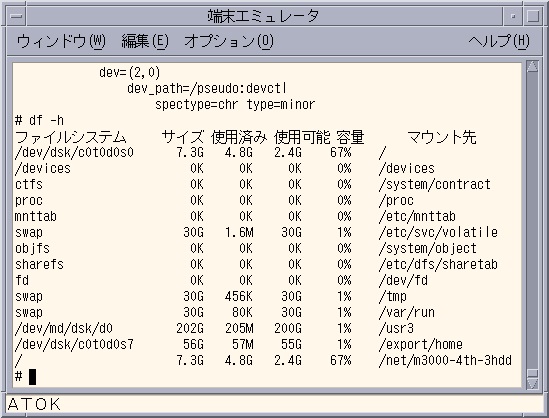The image size is (549, 418).
Task: Click the マウント先 column header
Action: pos(442,137)
